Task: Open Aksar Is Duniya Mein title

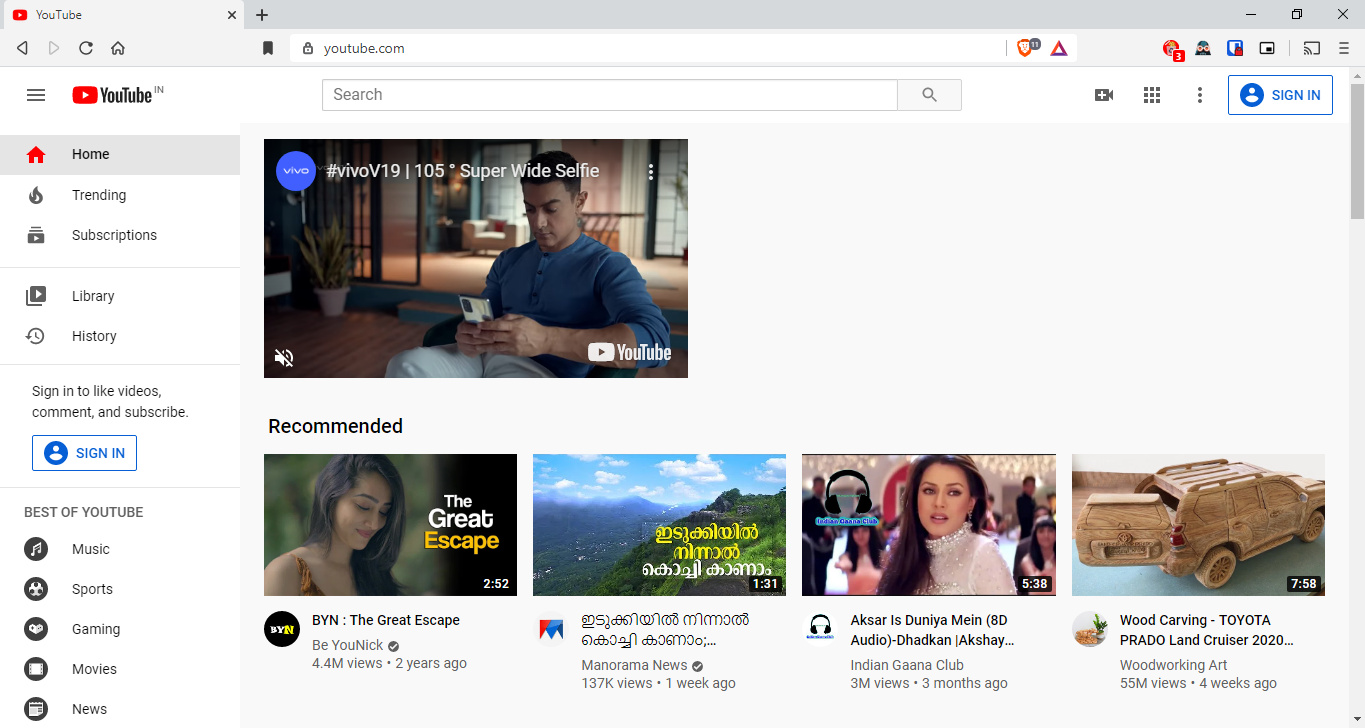Action: pyautogui.click(x=933, y=630)
